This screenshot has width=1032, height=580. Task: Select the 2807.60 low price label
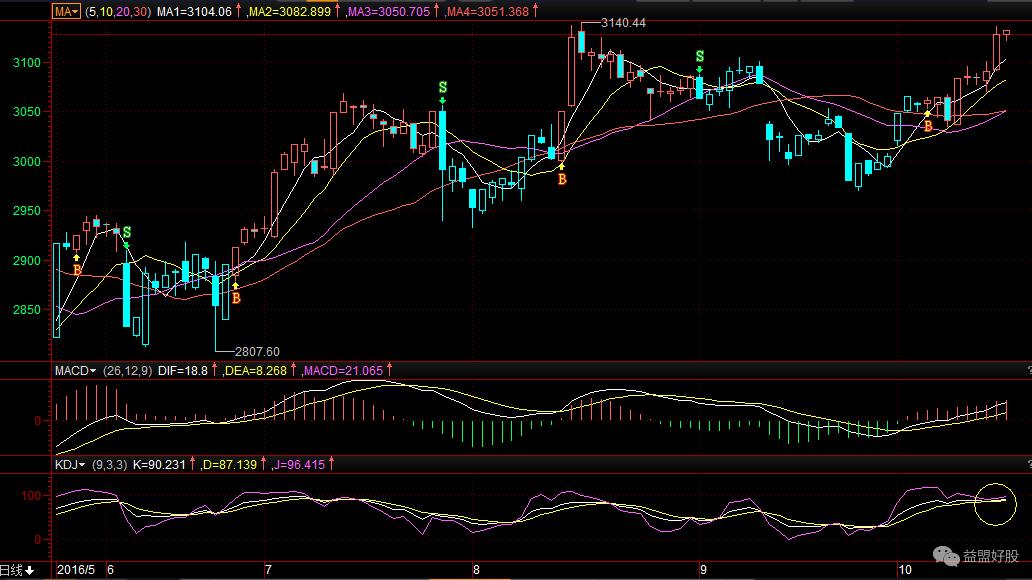[257, 351]
